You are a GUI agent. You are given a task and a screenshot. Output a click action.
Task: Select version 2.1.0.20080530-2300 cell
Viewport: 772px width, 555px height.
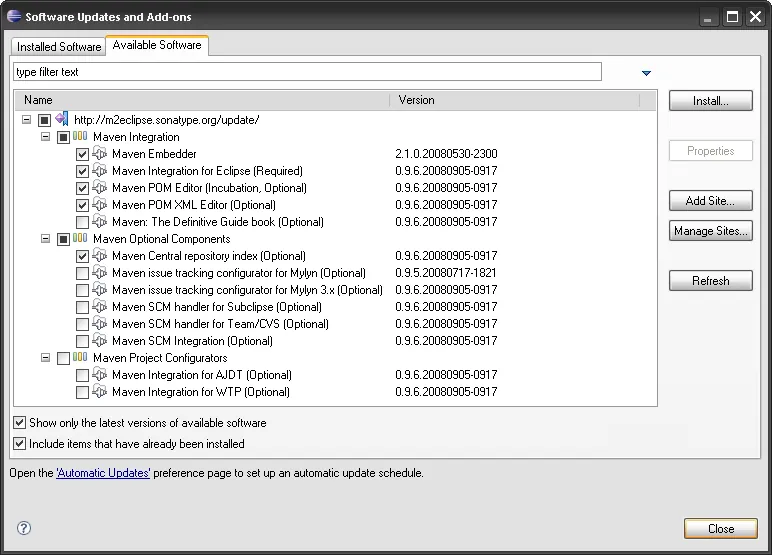point(446,154)
